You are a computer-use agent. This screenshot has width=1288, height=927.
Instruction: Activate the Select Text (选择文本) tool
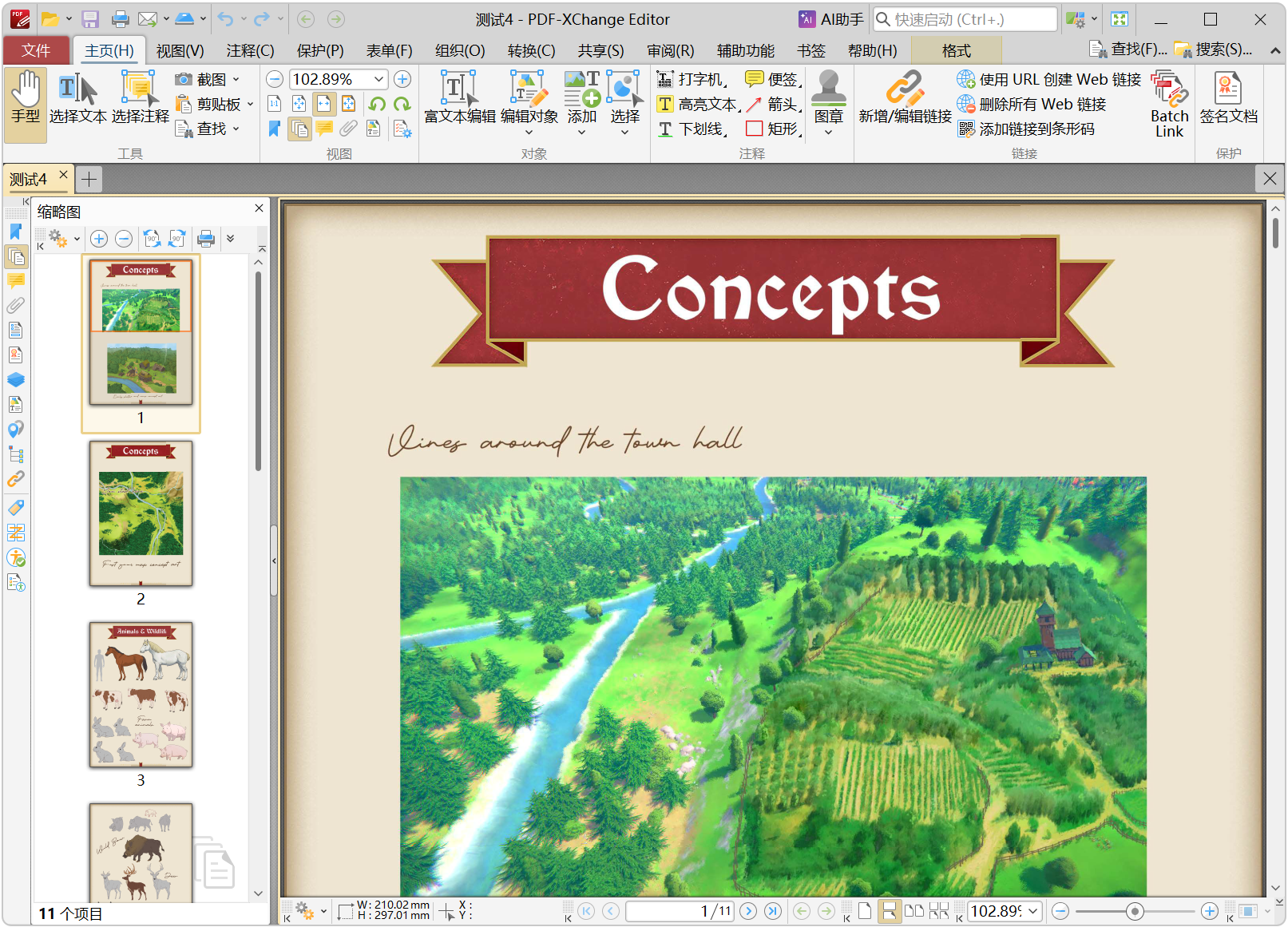77,97
